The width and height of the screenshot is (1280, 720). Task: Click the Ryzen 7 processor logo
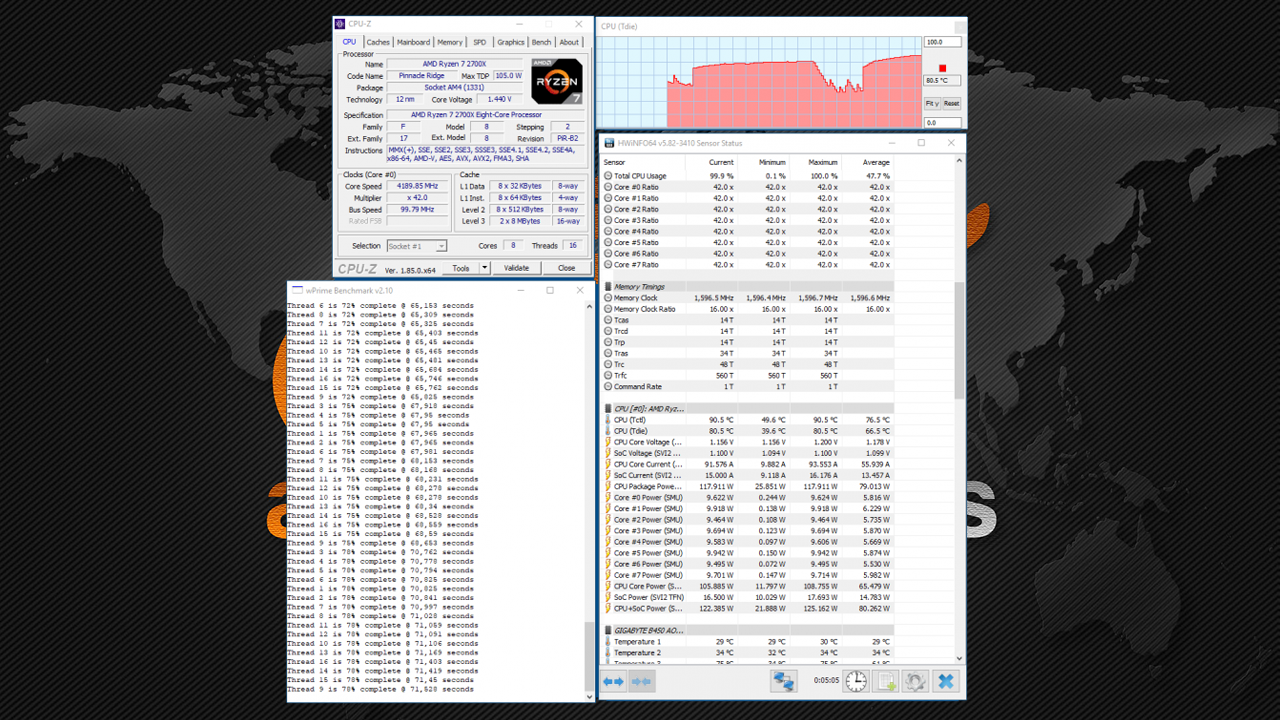click(x=557, y=82)
